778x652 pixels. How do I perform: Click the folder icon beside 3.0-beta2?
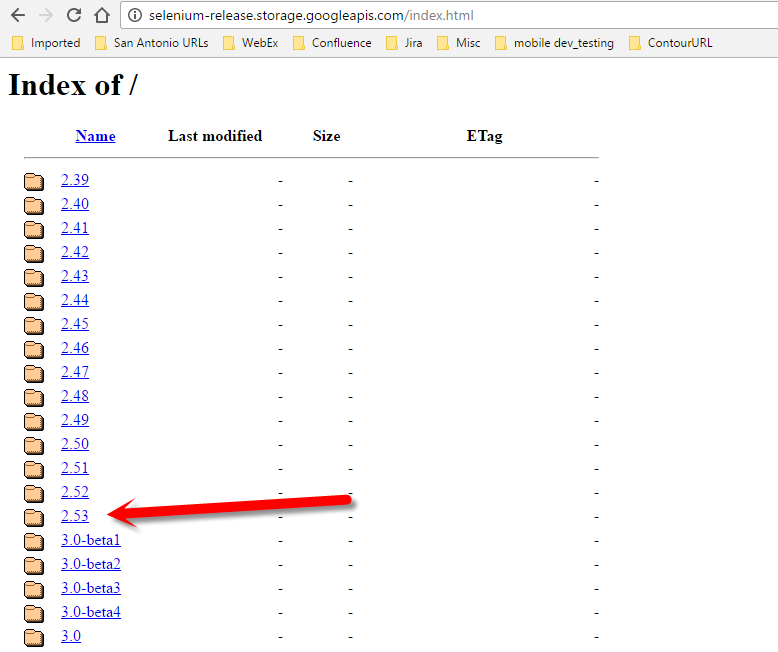[x=34, y=566]
